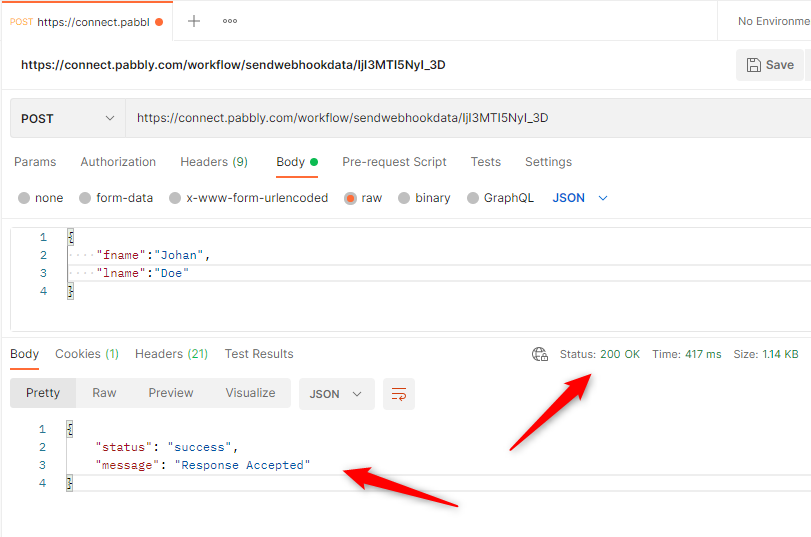Select the binary body type radio
Image resolution: width=811 pixels, height=537 pixels.
tap(404, 198)
